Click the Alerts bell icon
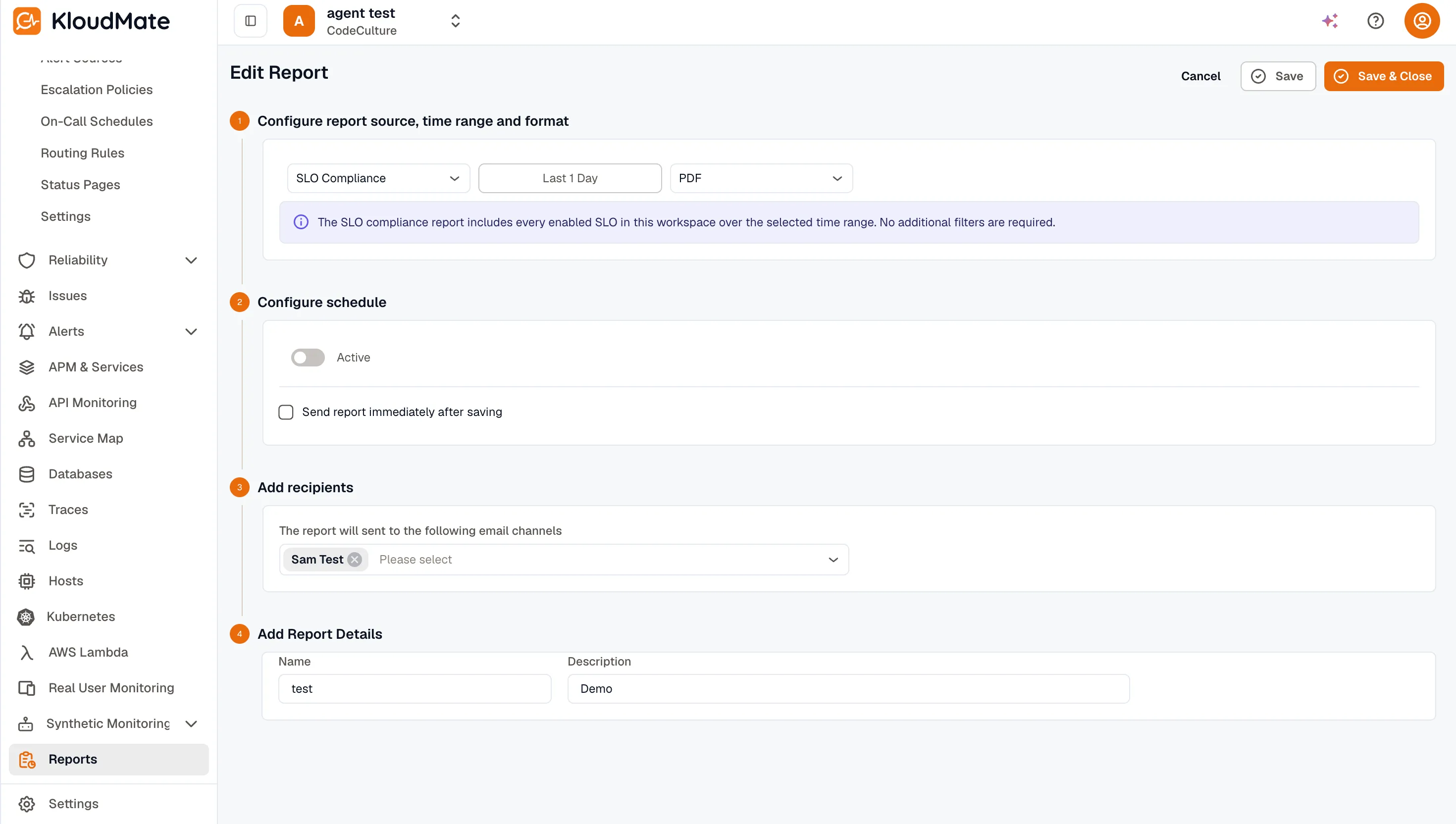 tap(27, 332)
